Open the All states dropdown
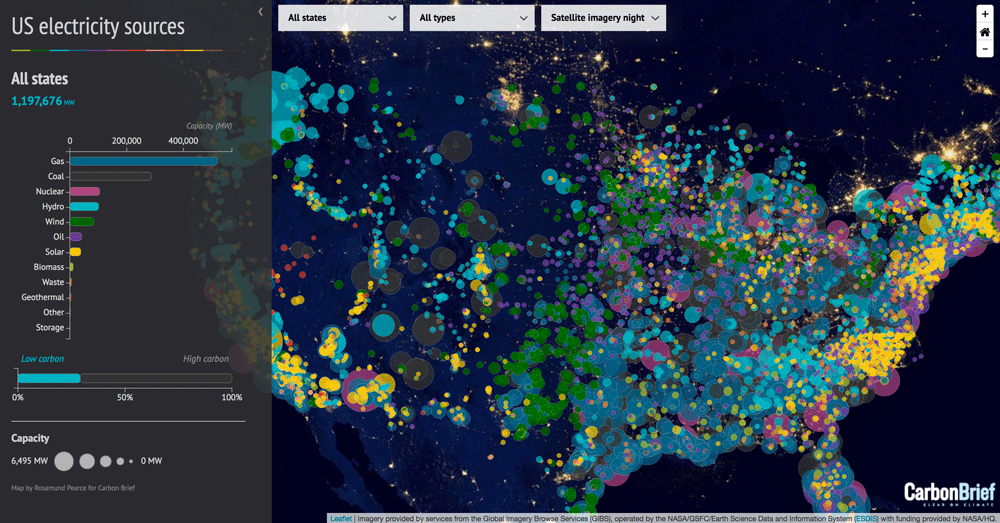 click(x=341, y=18)
